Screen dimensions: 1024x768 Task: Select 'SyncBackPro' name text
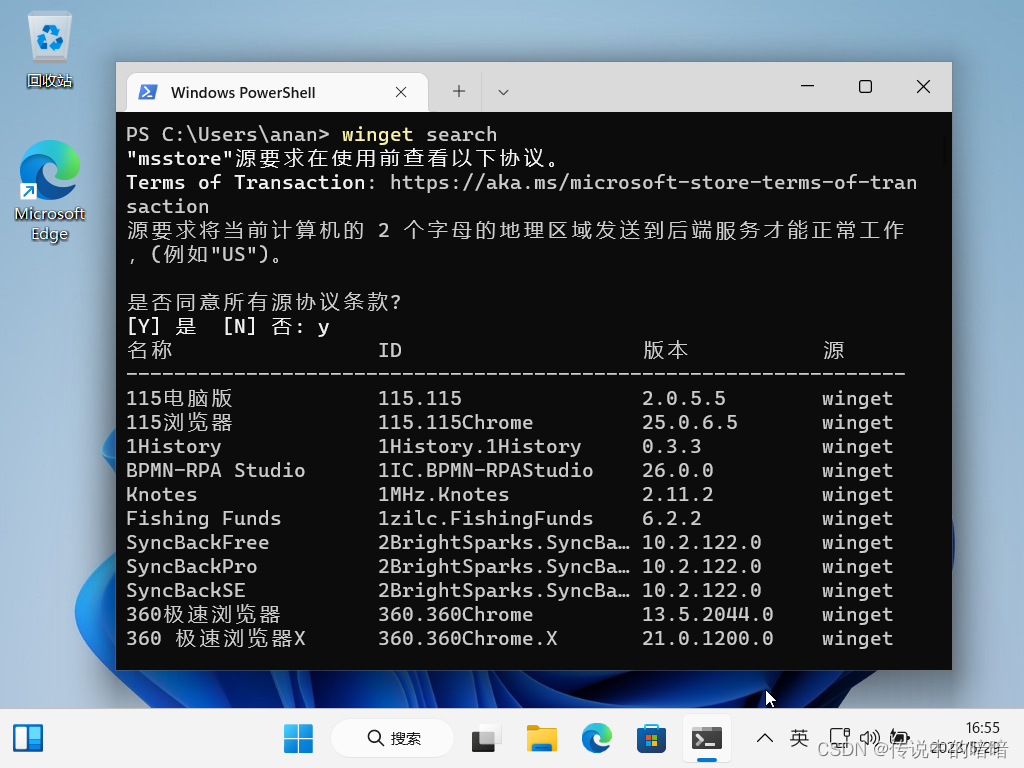(192, 567)
